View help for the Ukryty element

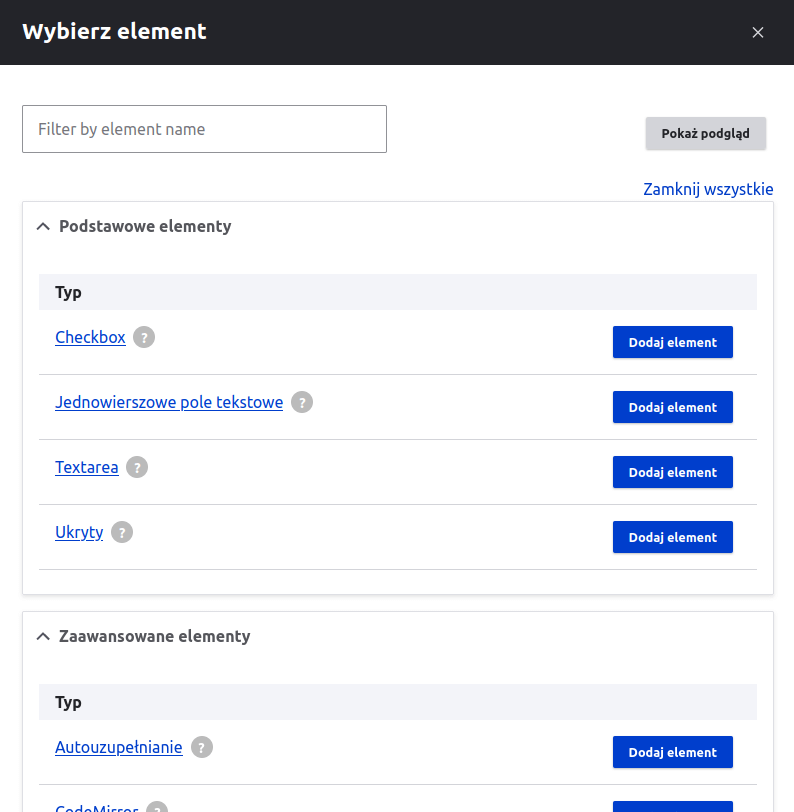coord(121,532)
